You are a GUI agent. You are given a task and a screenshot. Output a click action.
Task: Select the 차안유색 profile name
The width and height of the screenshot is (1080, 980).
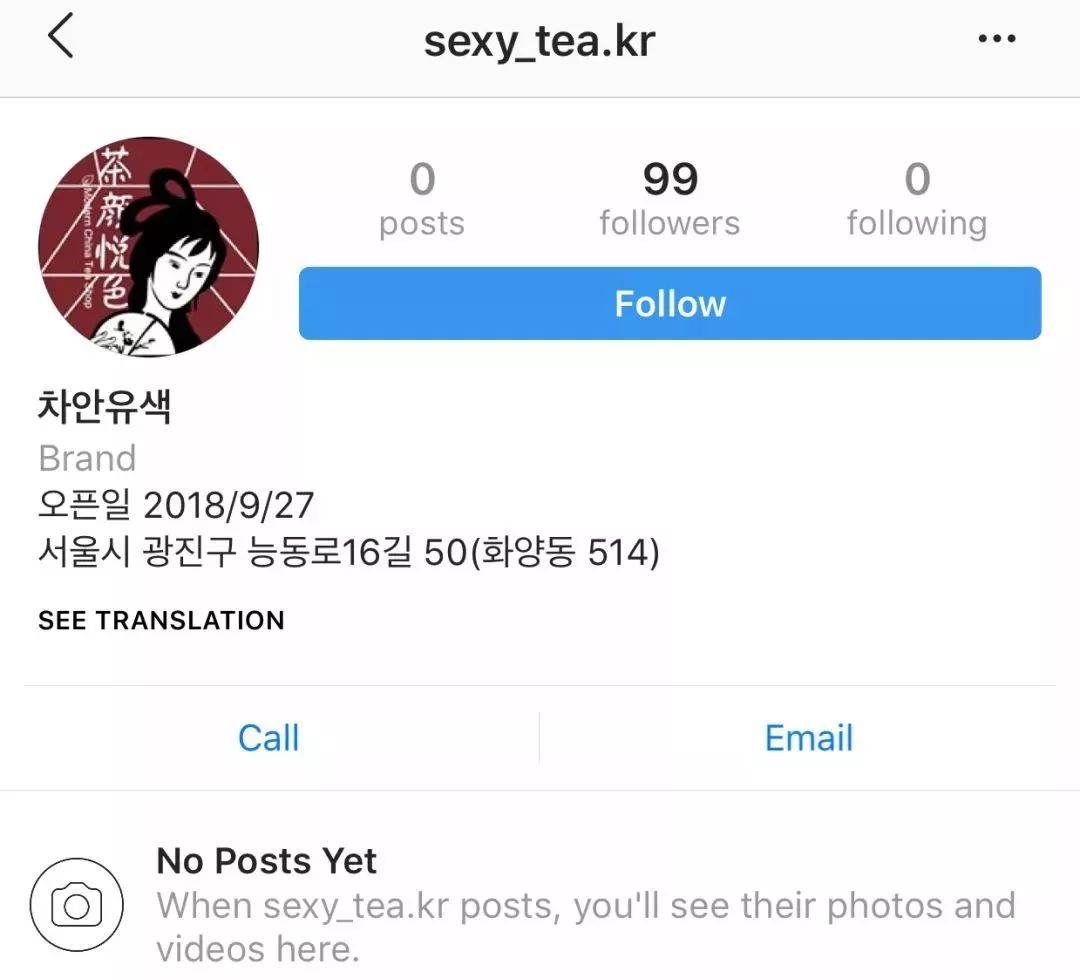(104, 406)
